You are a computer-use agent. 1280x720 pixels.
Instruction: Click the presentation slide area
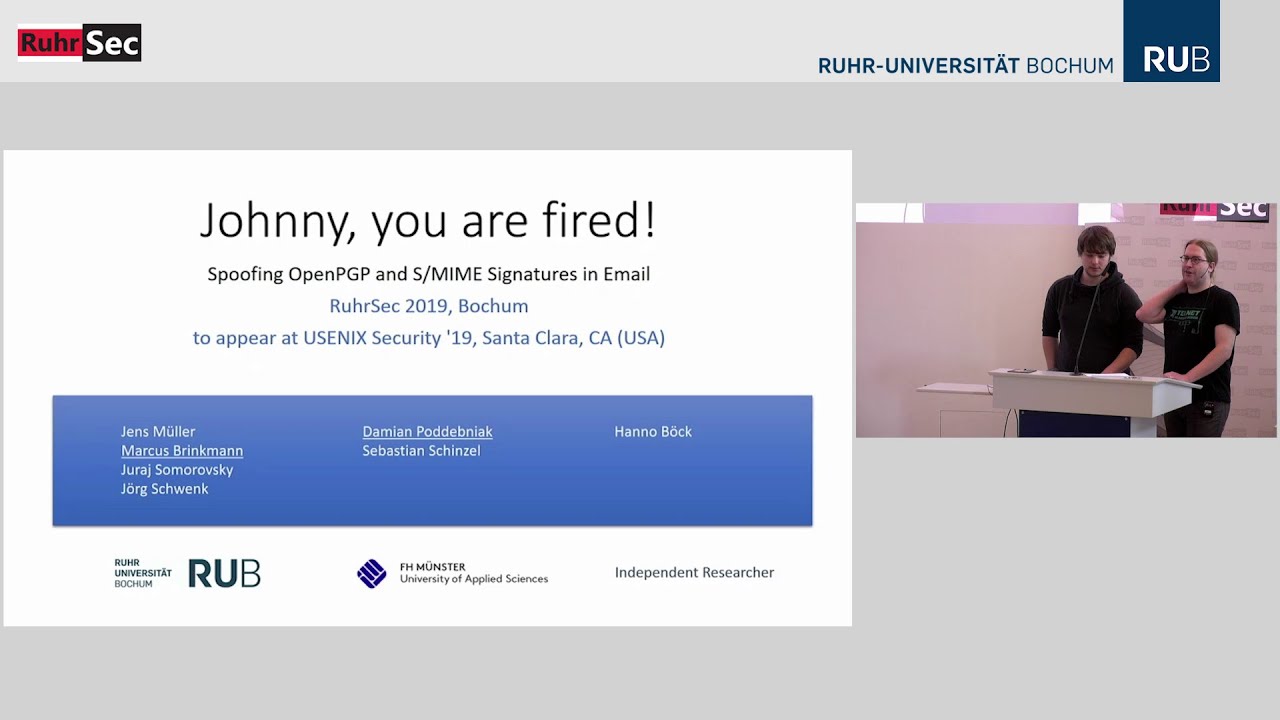point(428,388)
